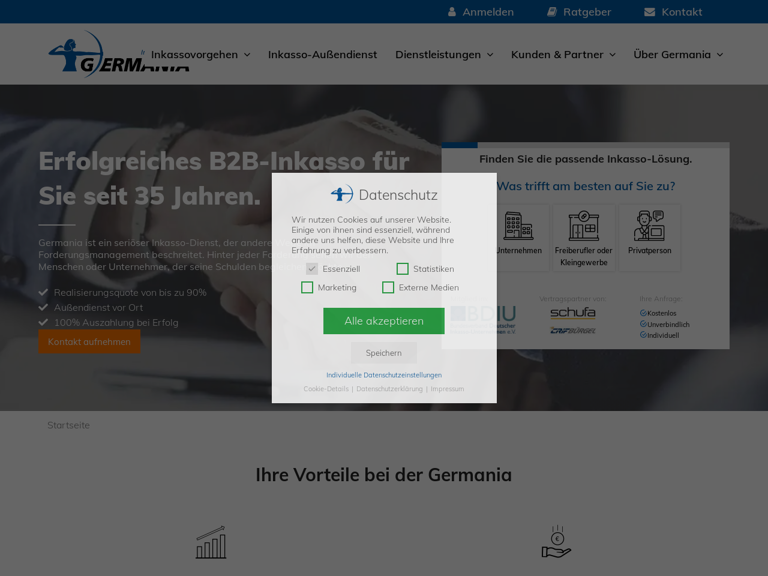Image resolution: width=768 pixels, height=576 pixels.
Task: Expand the Inkassovorgehen dropdown chevron
Action: (x=247, y=55)
